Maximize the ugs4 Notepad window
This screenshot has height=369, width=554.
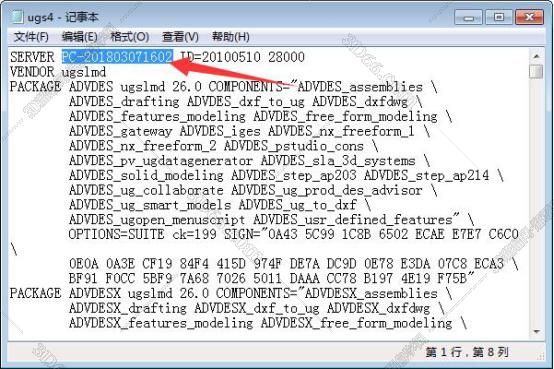[x=499, y=17]
